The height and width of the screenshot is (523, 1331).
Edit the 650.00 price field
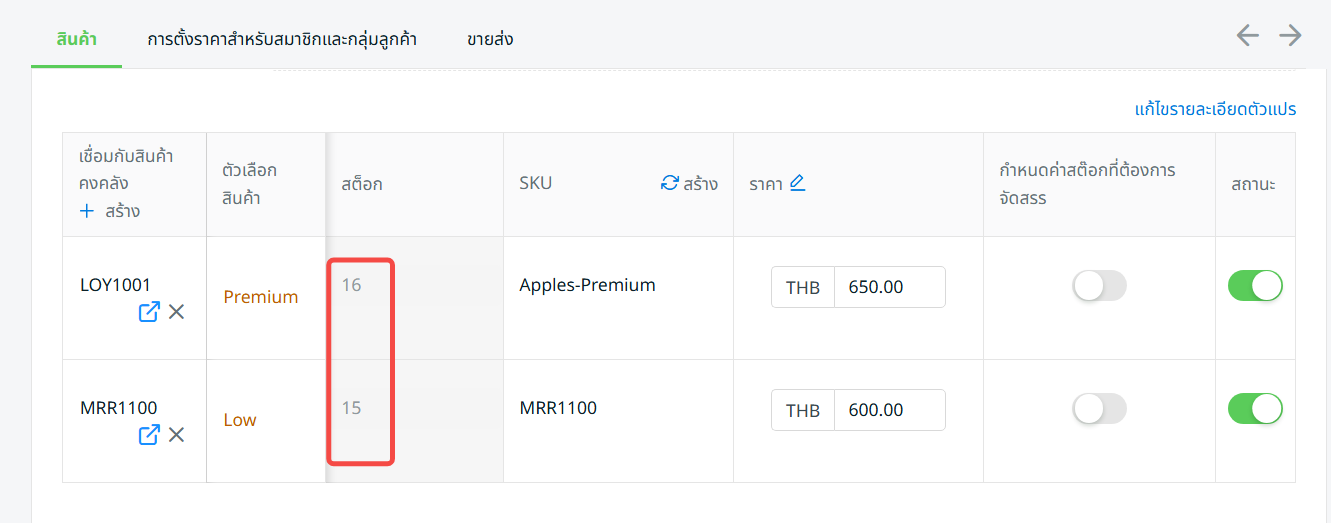pos(890,287)
